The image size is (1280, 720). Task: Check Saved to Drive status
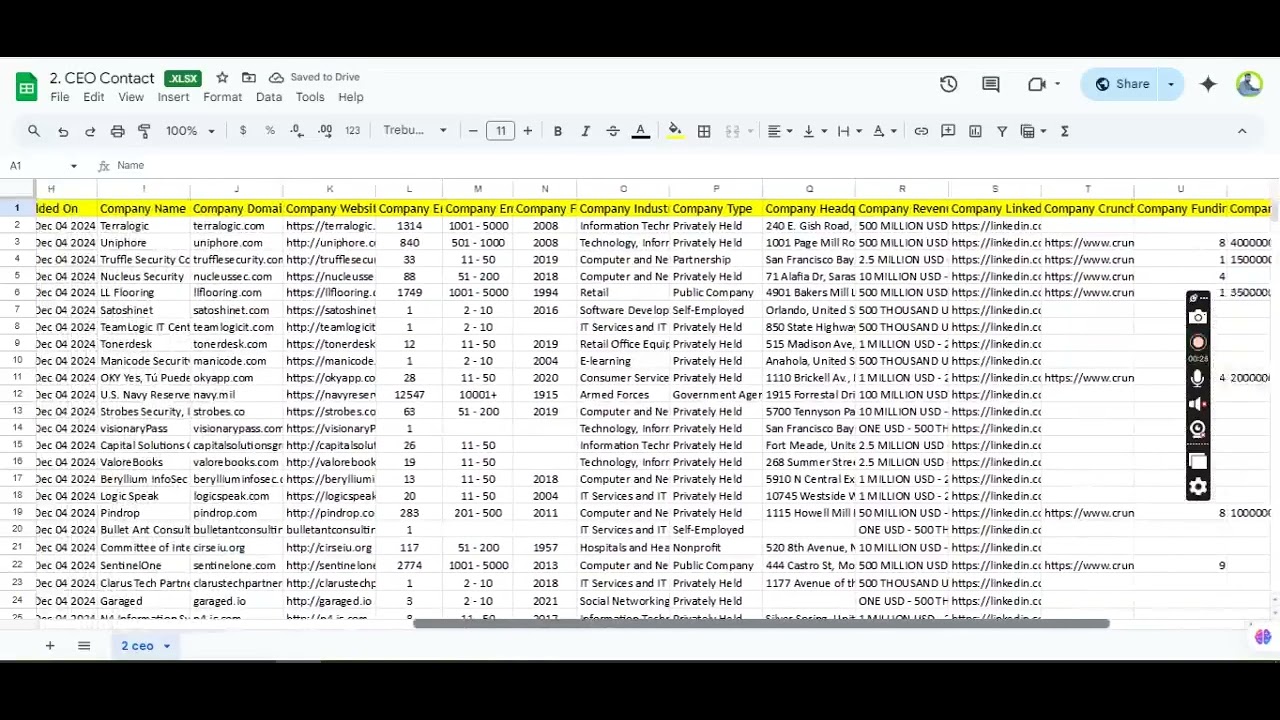pyautogui.click(x=314, y=77)
